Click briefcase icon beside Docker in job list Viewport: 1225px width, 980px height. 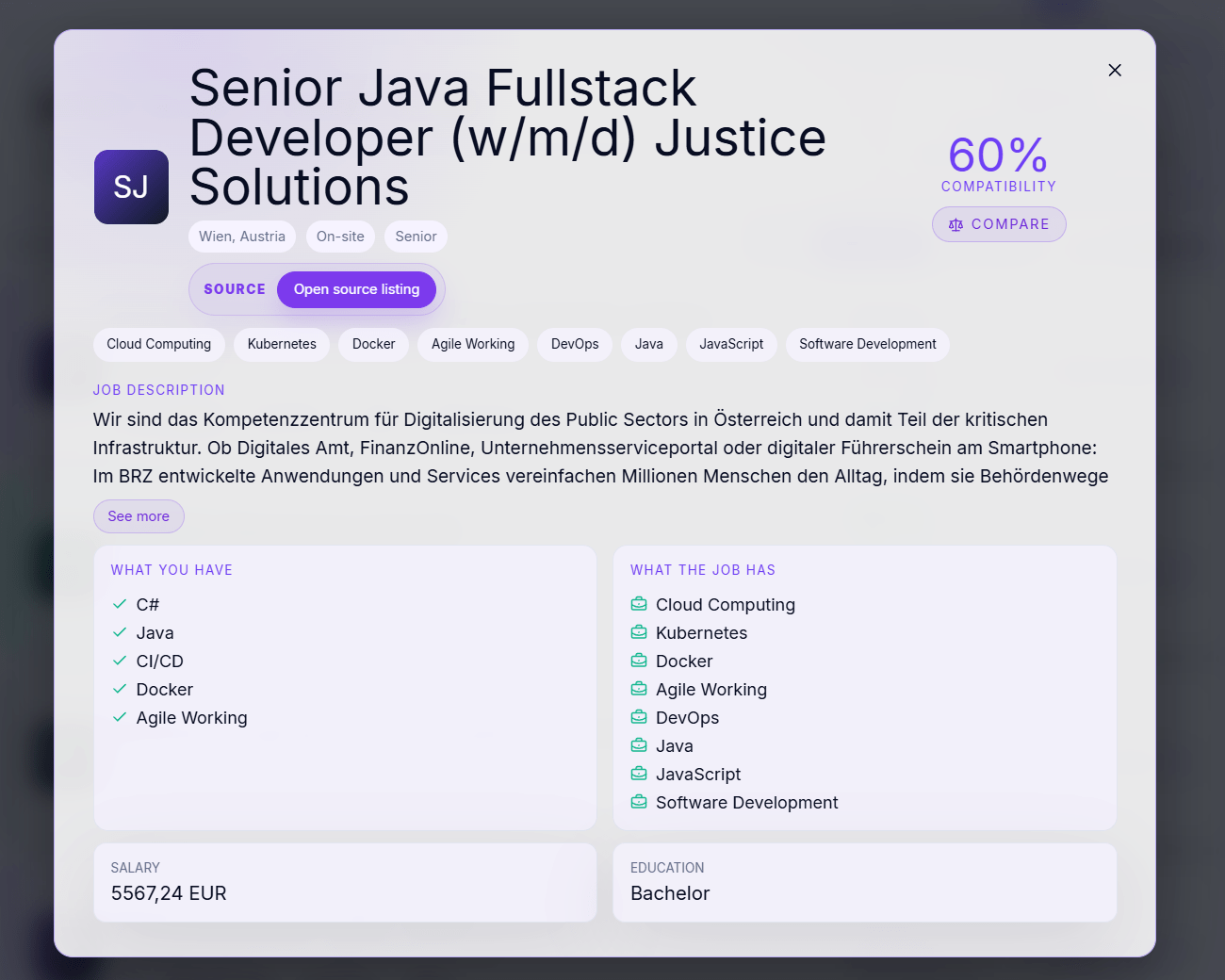coord(639,661)
